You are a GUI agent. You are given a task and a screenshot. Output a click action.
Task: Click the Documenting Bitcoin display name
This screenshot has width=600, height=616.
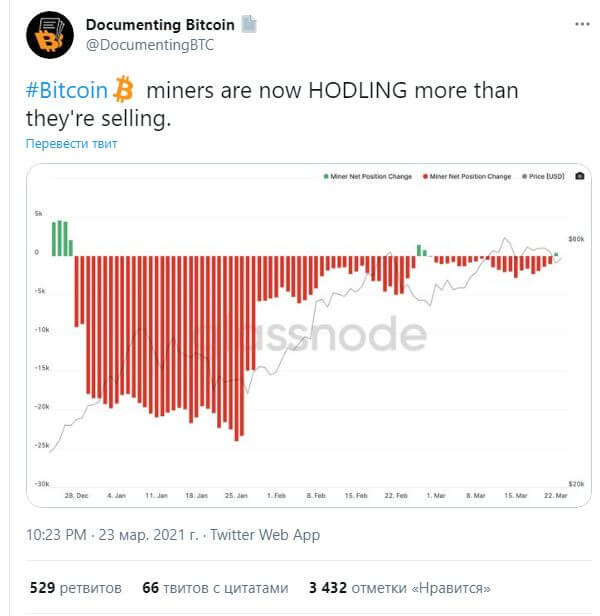tap(160, 25)
